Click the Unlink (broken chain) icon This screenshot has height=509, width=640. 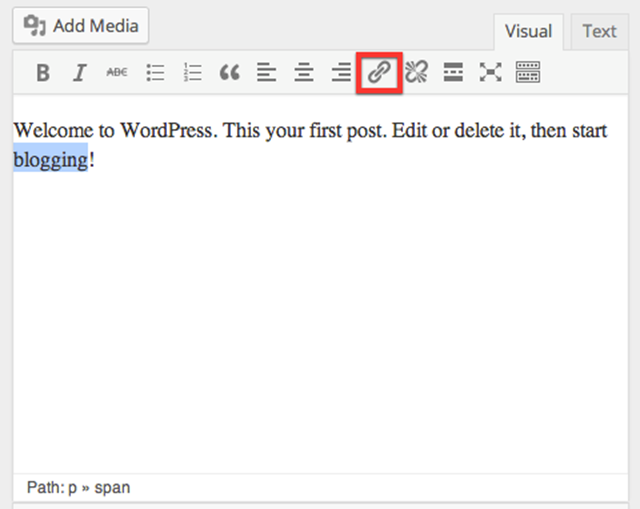tap(416, 72)
